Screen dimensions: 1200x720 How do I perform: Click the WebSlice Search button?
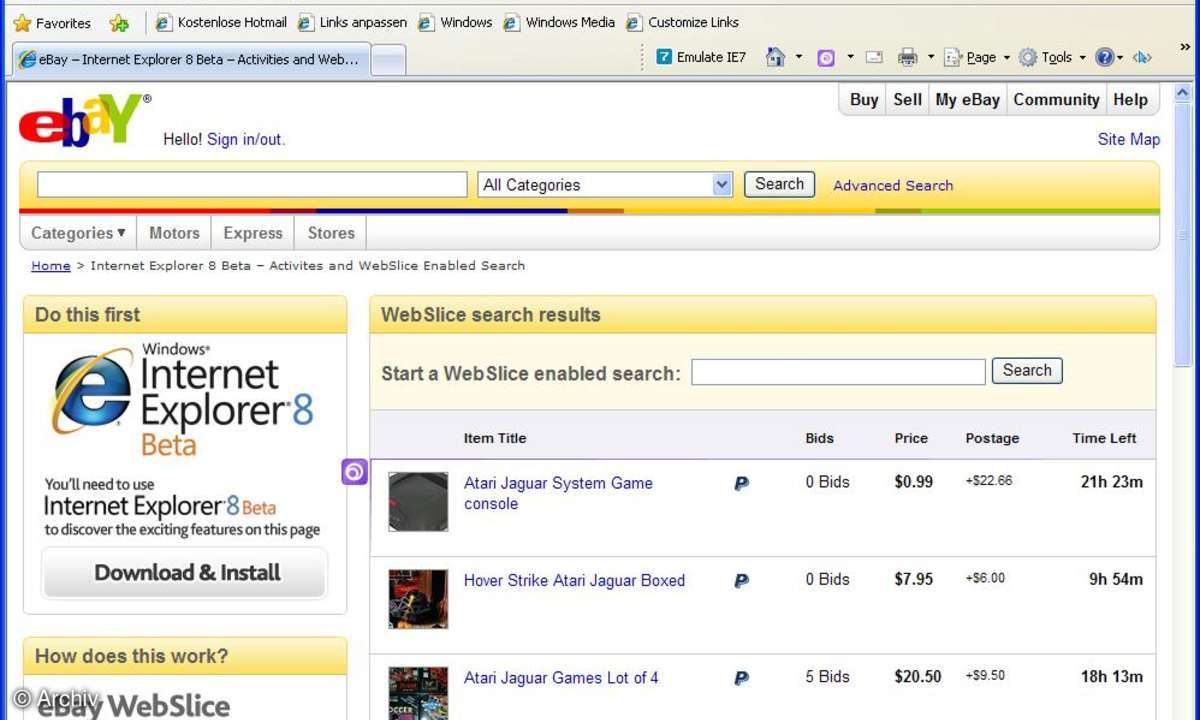(1027, 370)
